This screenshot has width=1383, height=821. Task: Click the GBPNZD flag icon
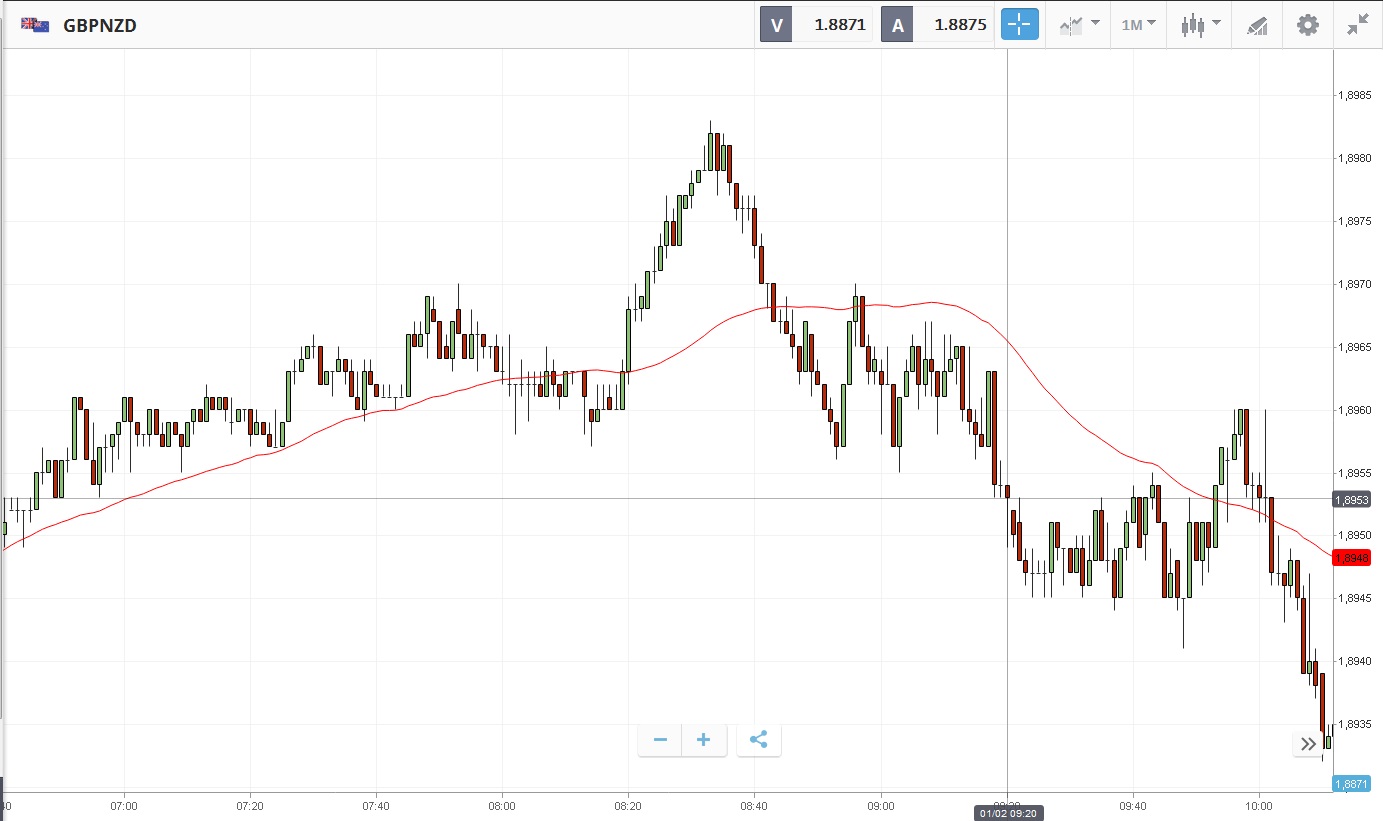(x=35, y=25)
